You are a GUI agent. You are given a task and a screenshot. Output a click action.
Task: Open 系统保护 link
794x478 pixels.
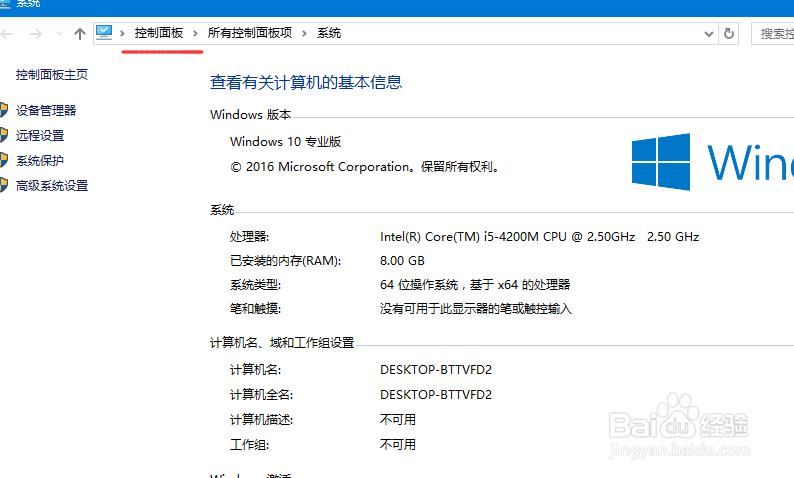point(40,161)
